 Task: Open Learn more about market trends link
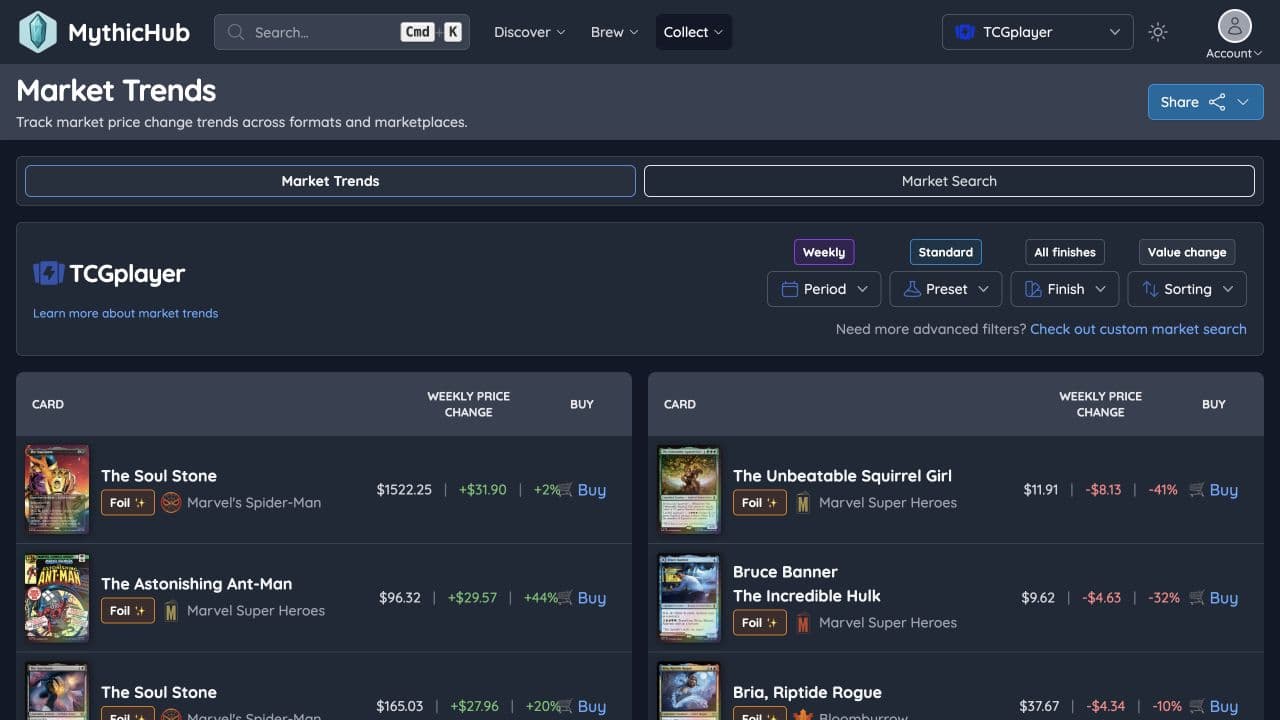tap(125, 313)
